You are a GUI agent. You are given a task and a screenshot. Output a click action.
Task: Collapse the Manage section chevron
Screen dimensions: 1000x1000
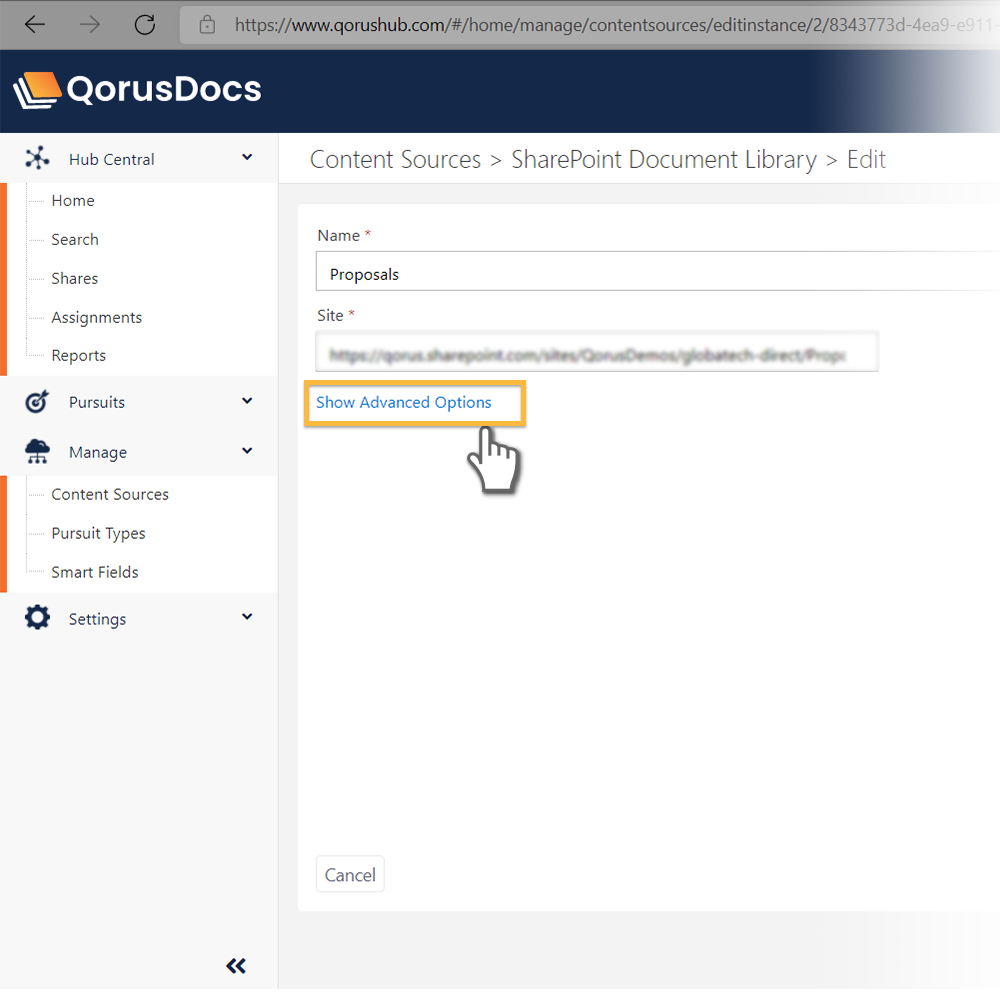[x=247, y=452]
